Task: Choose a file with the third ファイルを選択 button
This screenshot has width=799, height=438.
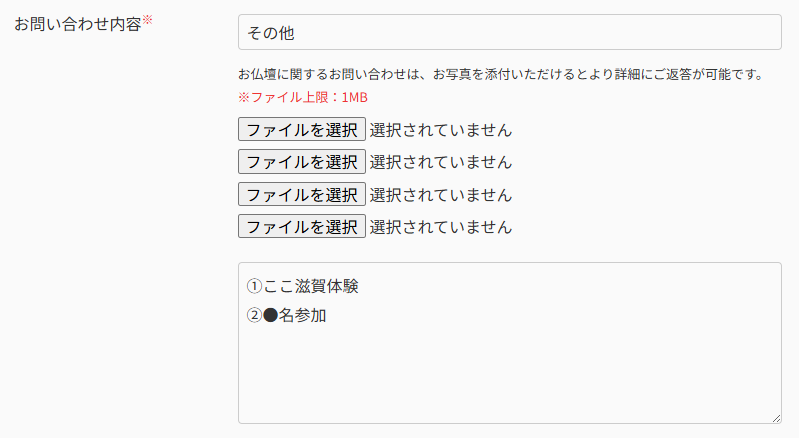Action: click(x=301, y=194)
